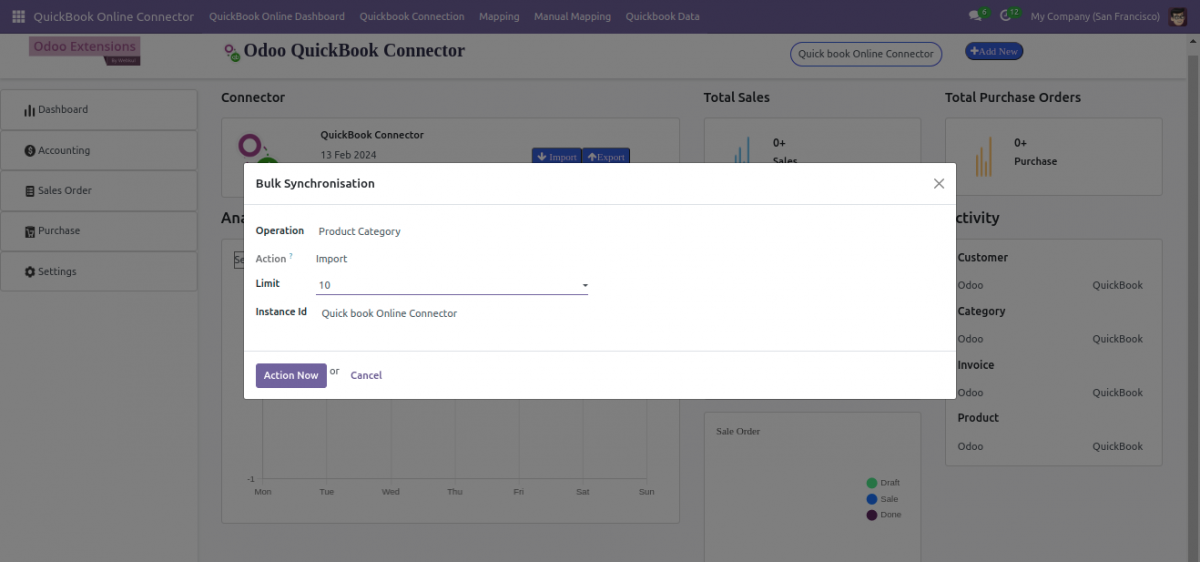
Task: Open QuickBook Online Dashboard menu
Action: click(277, 17)
